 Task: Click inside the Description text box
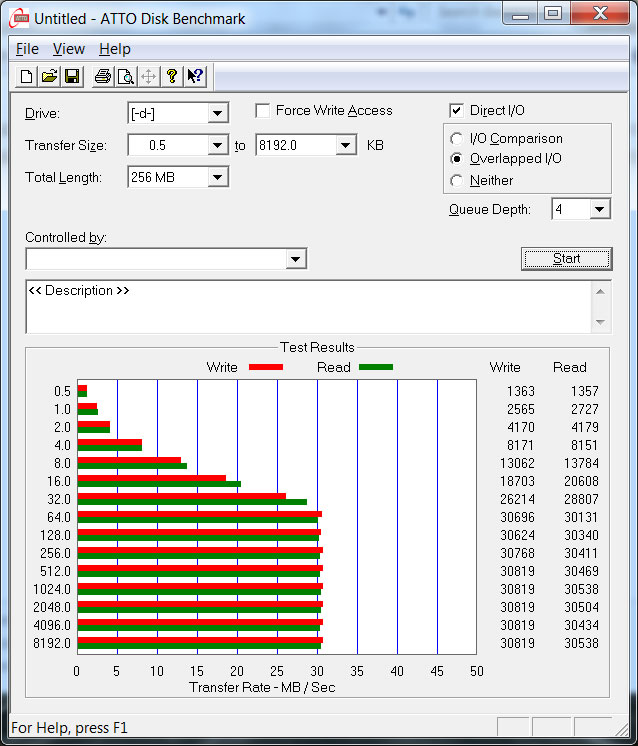click(x=308, y=307)
